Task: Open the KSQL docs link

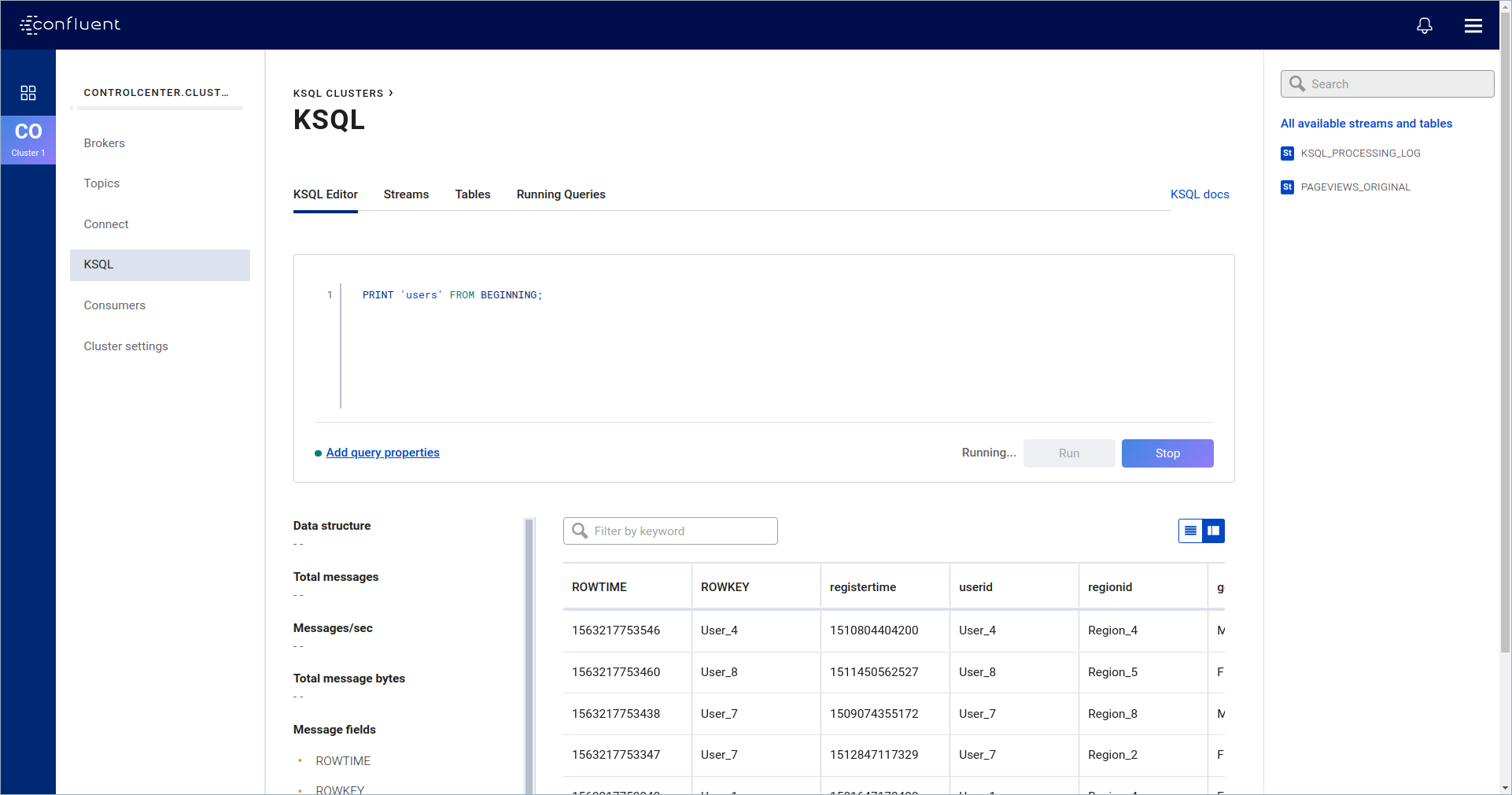Action: 1199,194
